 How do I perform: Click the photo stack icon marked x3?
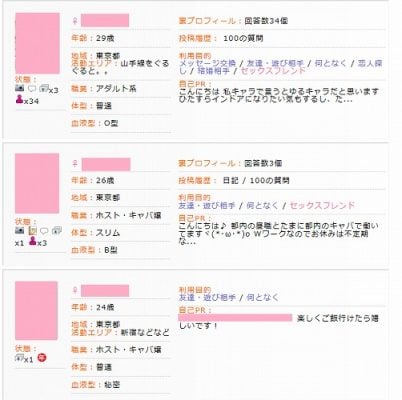44,89
